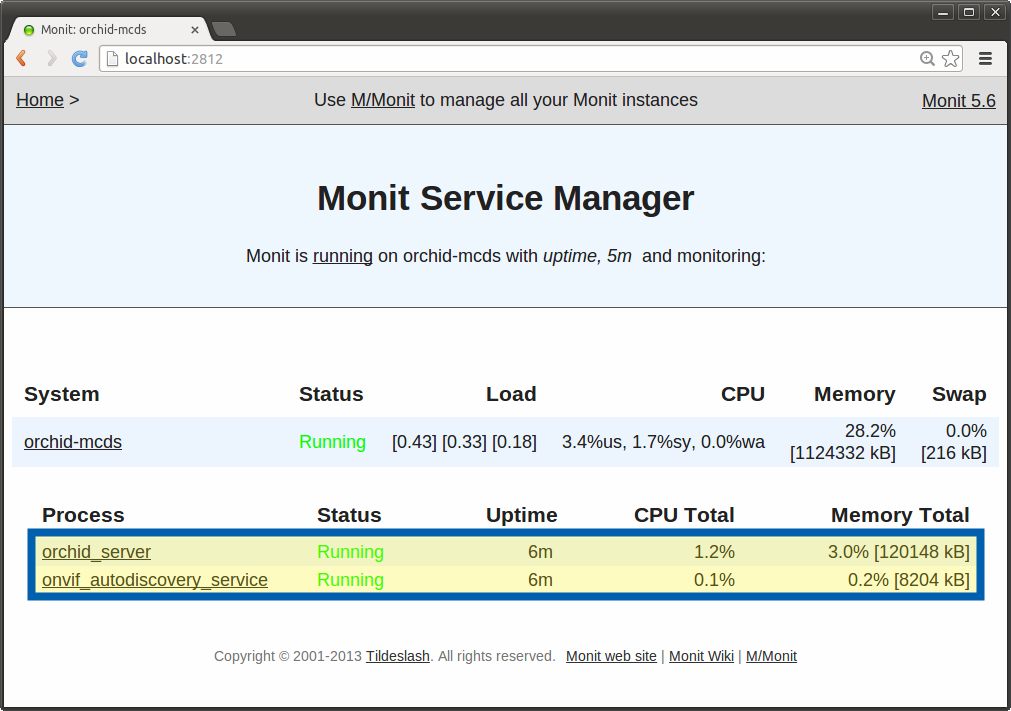Open the Home link
This screenshot has height=711, width=1011.
40,100
